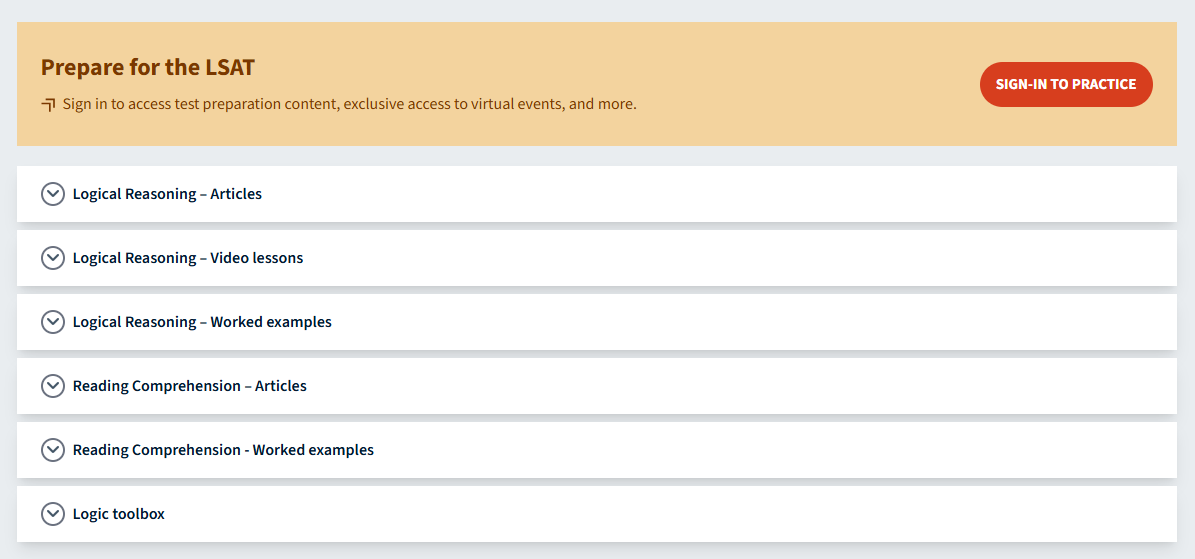Open the 'Logical Reasoning – Articles' section title
1195x559 pixels.
click(x=167, y=194)
